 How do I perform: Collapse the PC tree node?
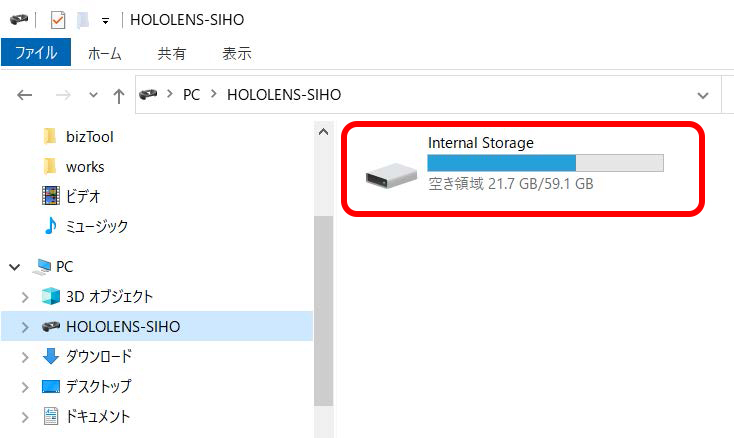[15, 267]
